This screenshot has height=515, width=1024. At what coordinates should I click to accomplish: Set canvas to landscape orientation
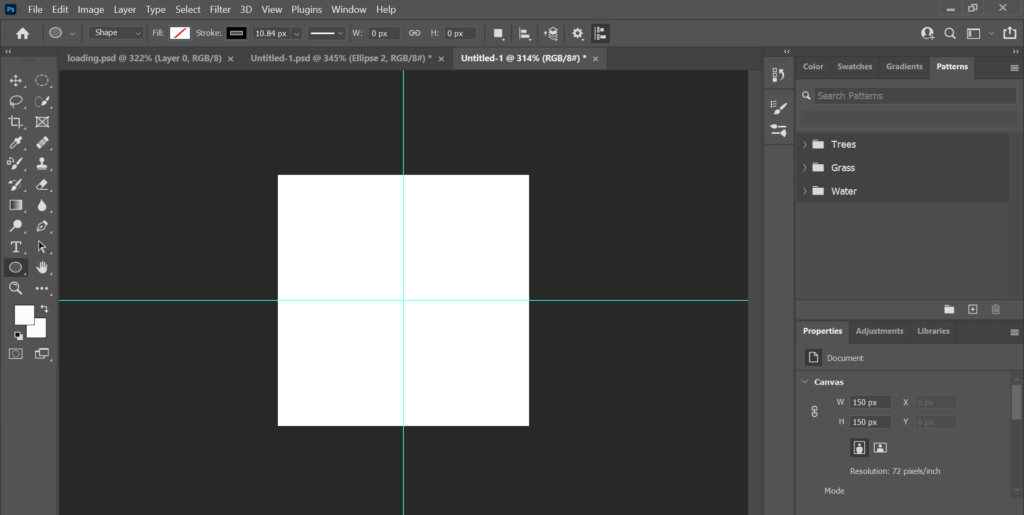(x=880, y=448)
